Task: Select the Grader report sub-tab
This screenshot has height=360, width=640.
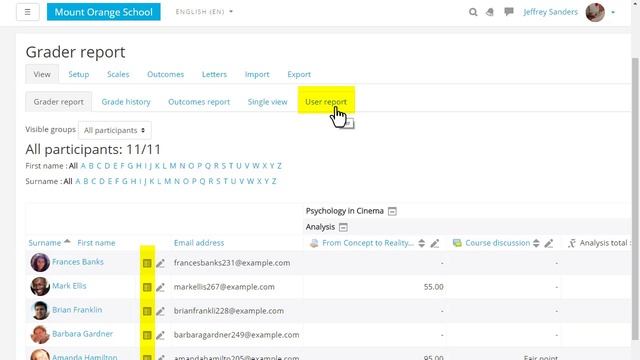Action: [x=58, y=102]
